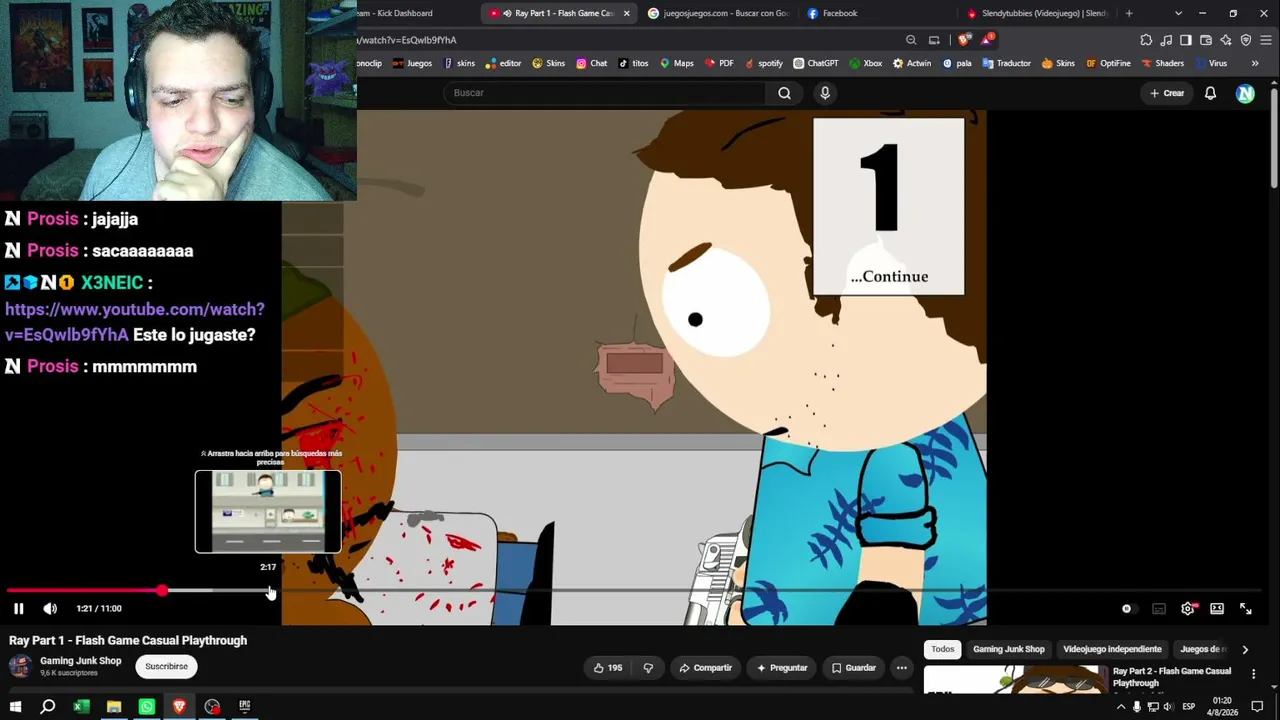Open the Gaming Junk Shop channel name link
This screenshot has height=720, width=1280.
pyautogui.click(x=81, y=661)
